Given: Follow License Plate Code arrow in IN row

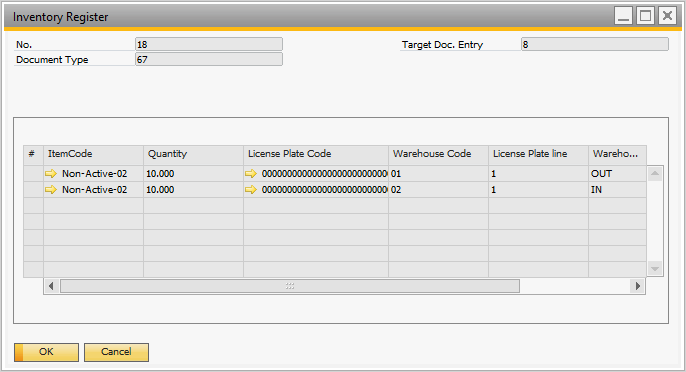Looking at the screenshot, I should [251, 190].
